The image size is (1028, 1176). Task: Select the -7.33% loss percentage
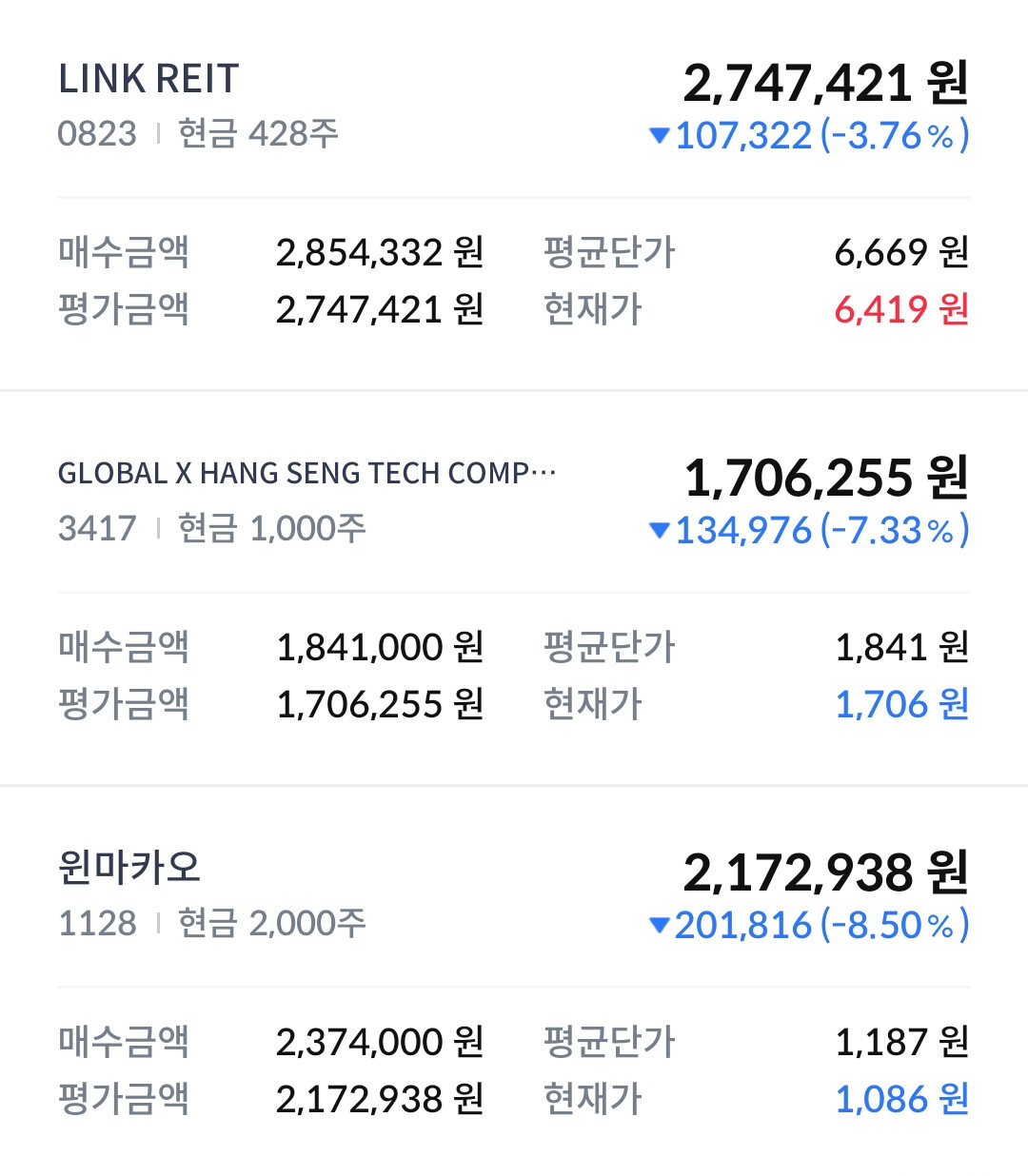click(894, 531)
